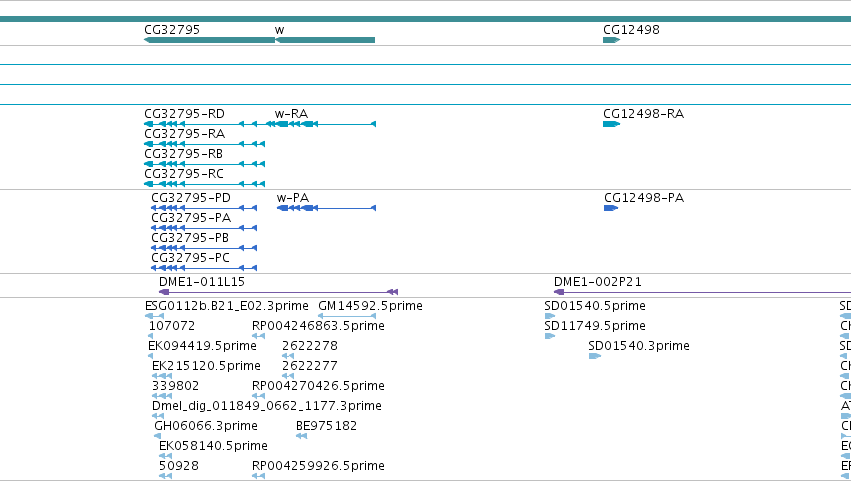Select feature 2622277
The width and height of the screenshot is (851, 481).
(x=309, y=366)
